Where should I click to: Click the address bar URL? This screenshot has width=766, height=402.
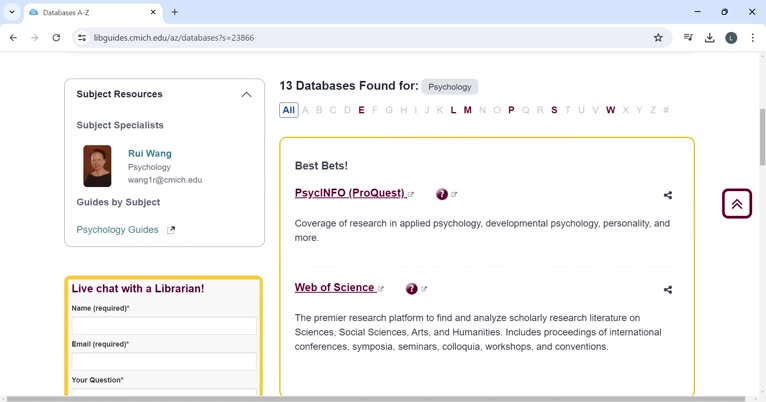(x=174, y=38)
